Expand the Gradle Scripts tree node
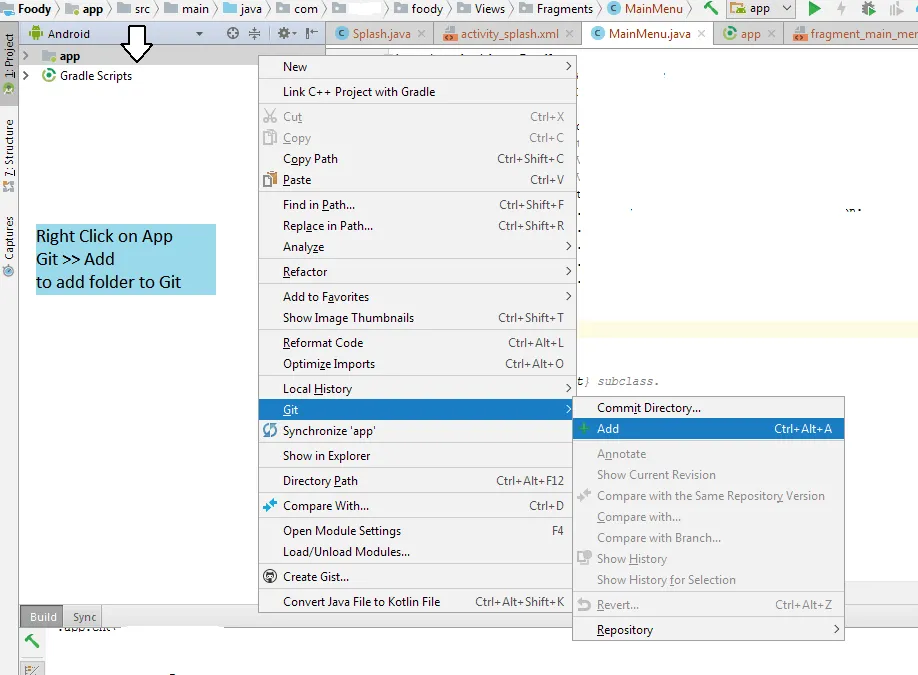 26,76
